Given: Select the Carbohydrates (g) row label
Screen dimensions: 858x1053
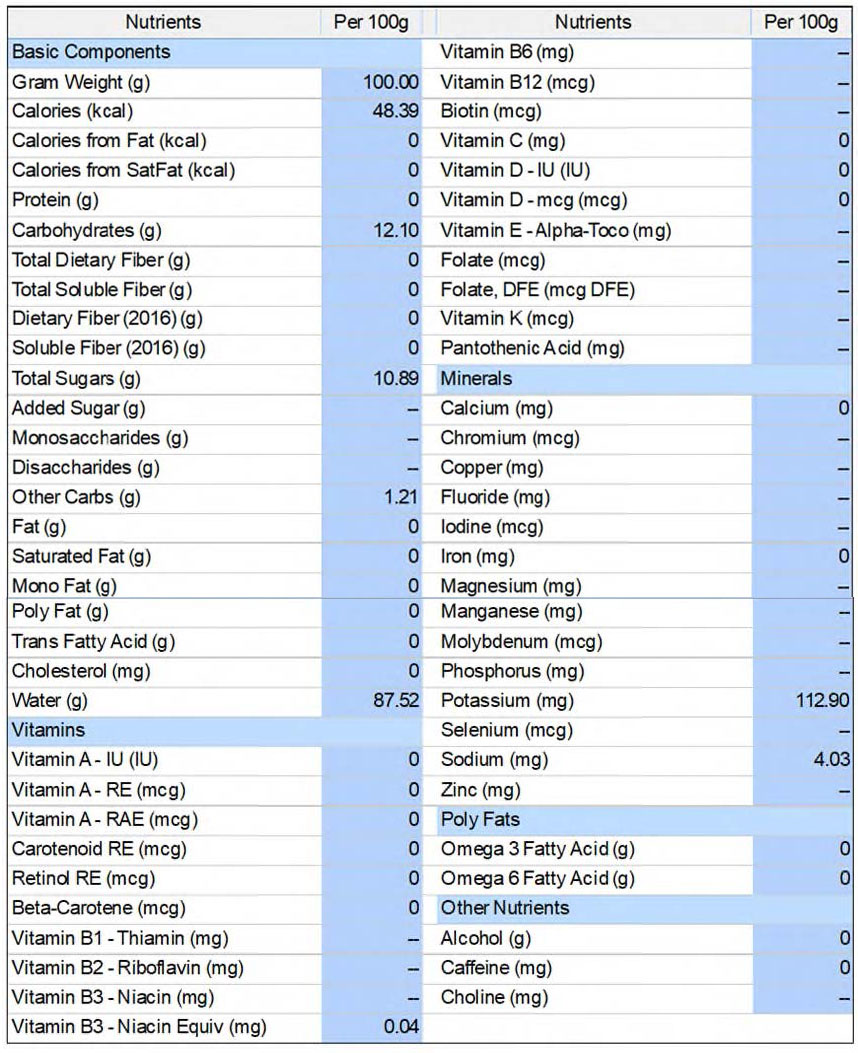Looking at the screenshot, I should (x=87, y=230).
